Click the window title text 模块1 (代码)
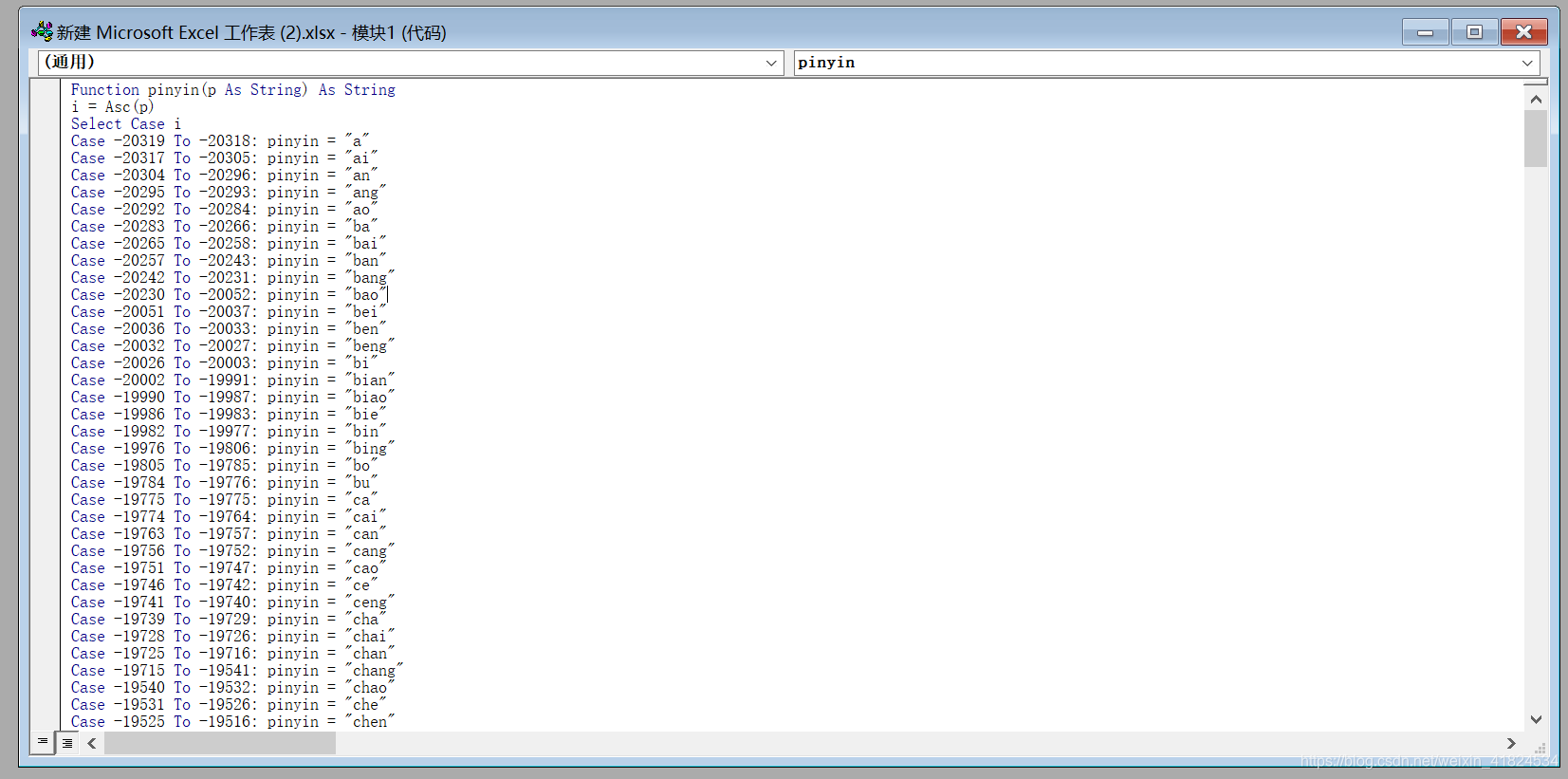This screenshot has width=1568, height=779. (x=398, y=32)
